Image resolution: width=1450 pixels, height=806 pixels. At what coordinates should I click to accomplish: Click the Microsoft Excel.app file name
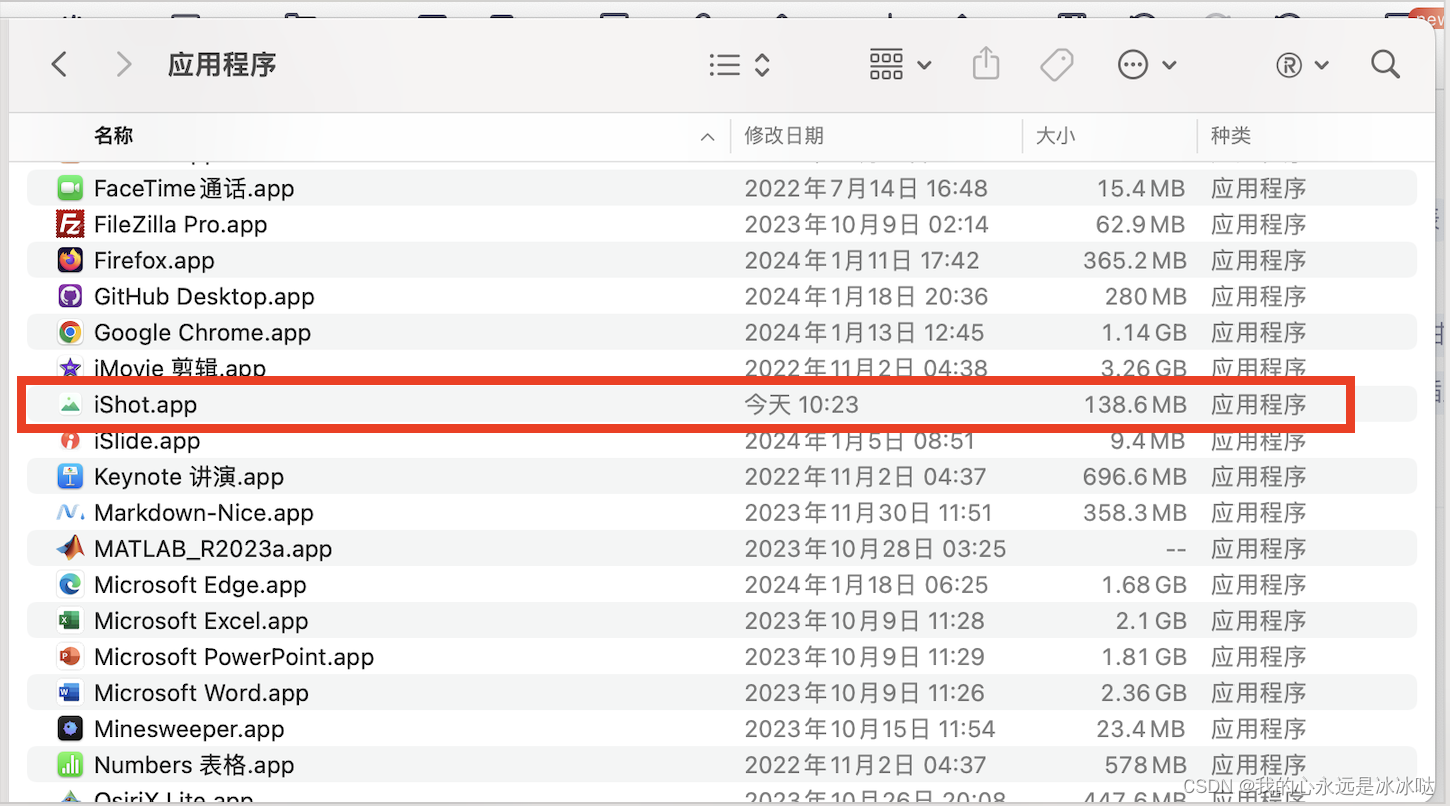point(201,620)
